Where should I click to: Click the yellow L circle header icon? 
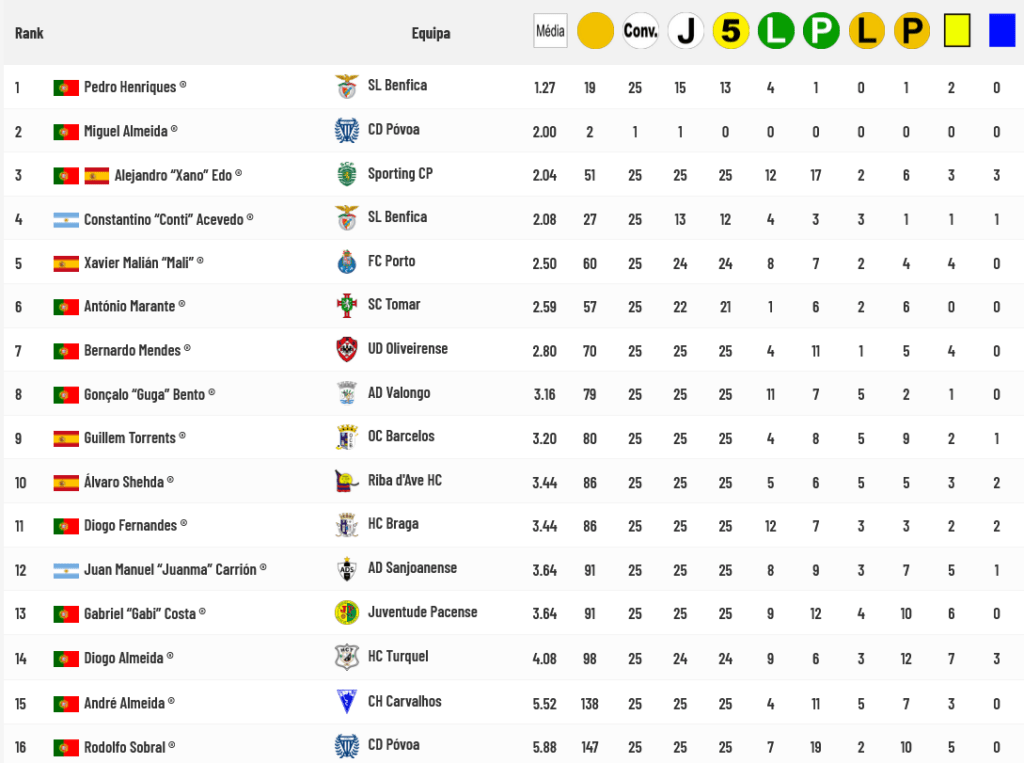[866, 31]
